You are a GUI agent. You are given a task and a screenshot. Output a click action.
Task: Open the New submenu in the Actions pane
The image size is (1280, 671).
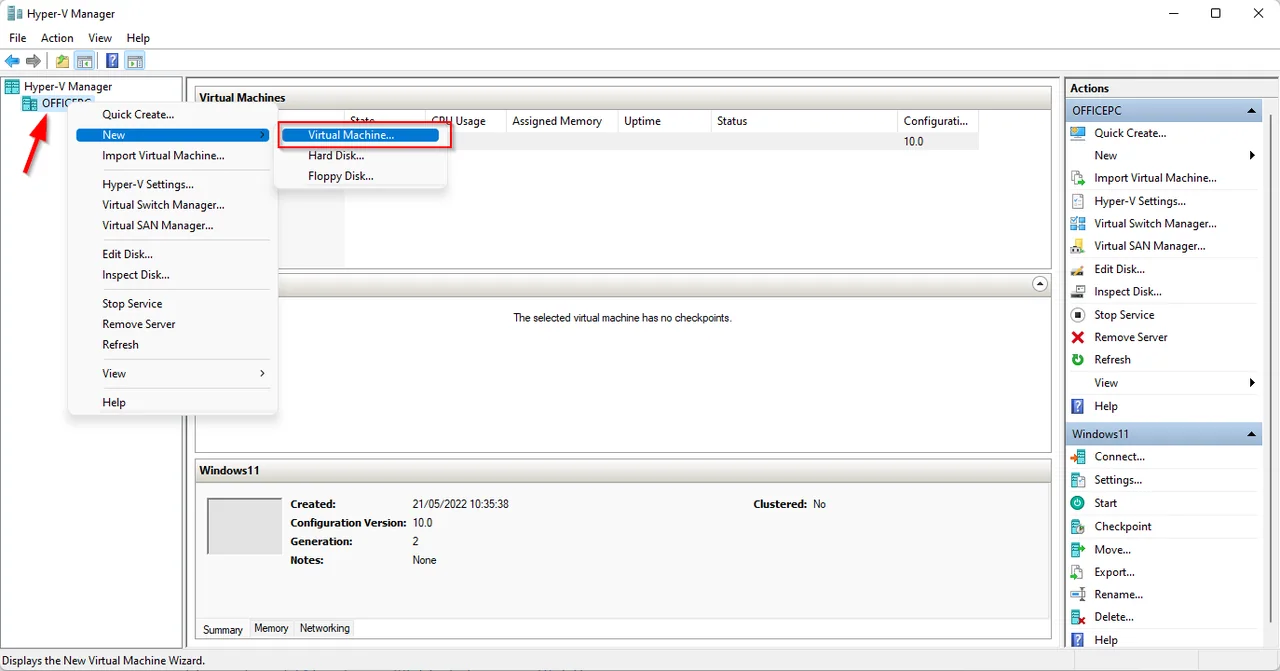coord(1164,156)
